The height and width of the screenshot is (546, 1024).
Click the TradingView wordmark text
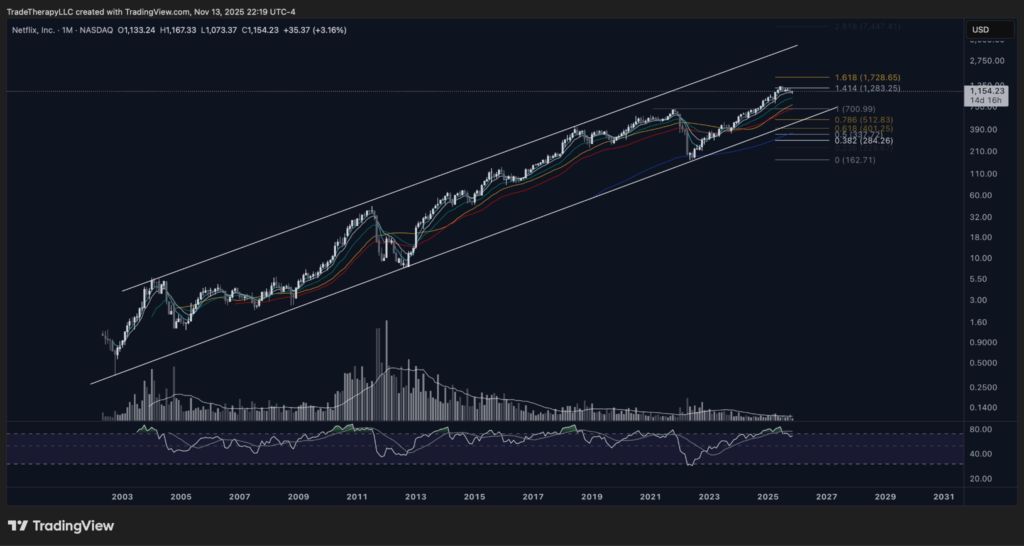click(x=73, y=526)
